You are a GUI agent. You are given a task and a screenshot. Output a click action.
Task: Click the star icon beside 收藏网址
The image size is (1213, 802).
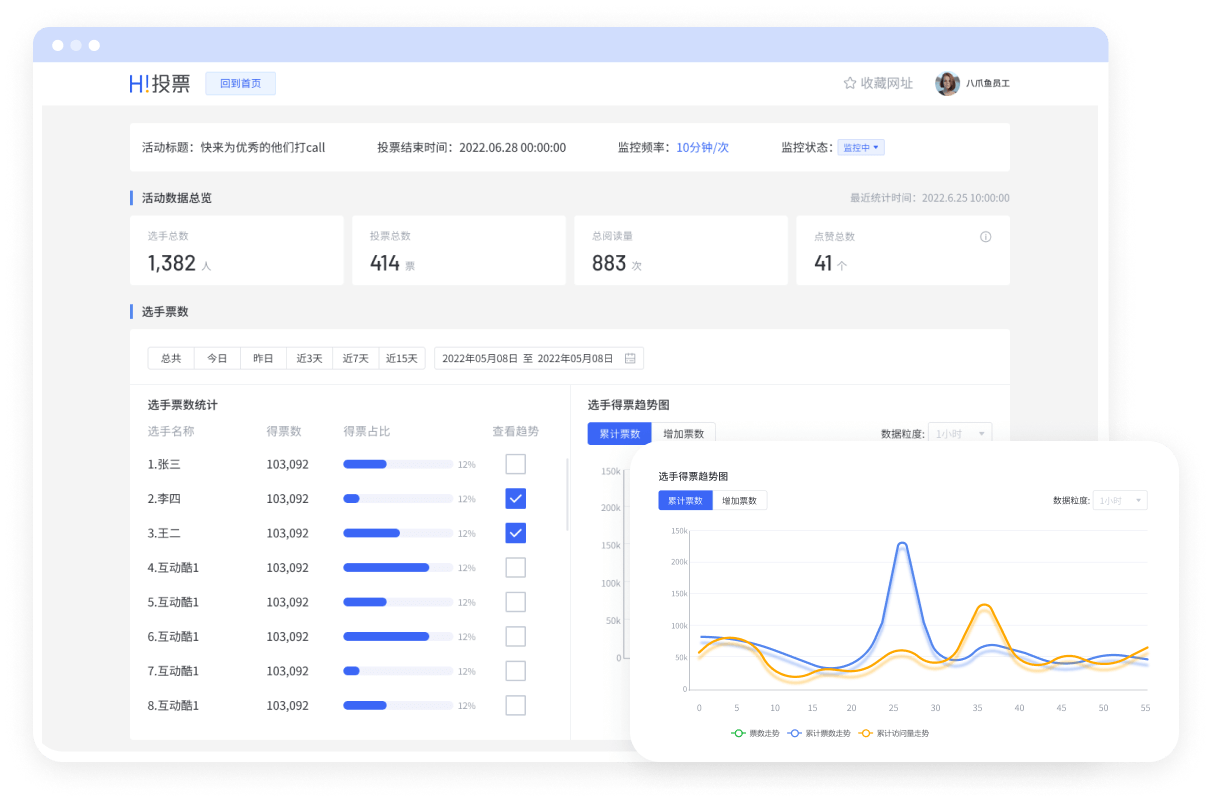[850, 83]
